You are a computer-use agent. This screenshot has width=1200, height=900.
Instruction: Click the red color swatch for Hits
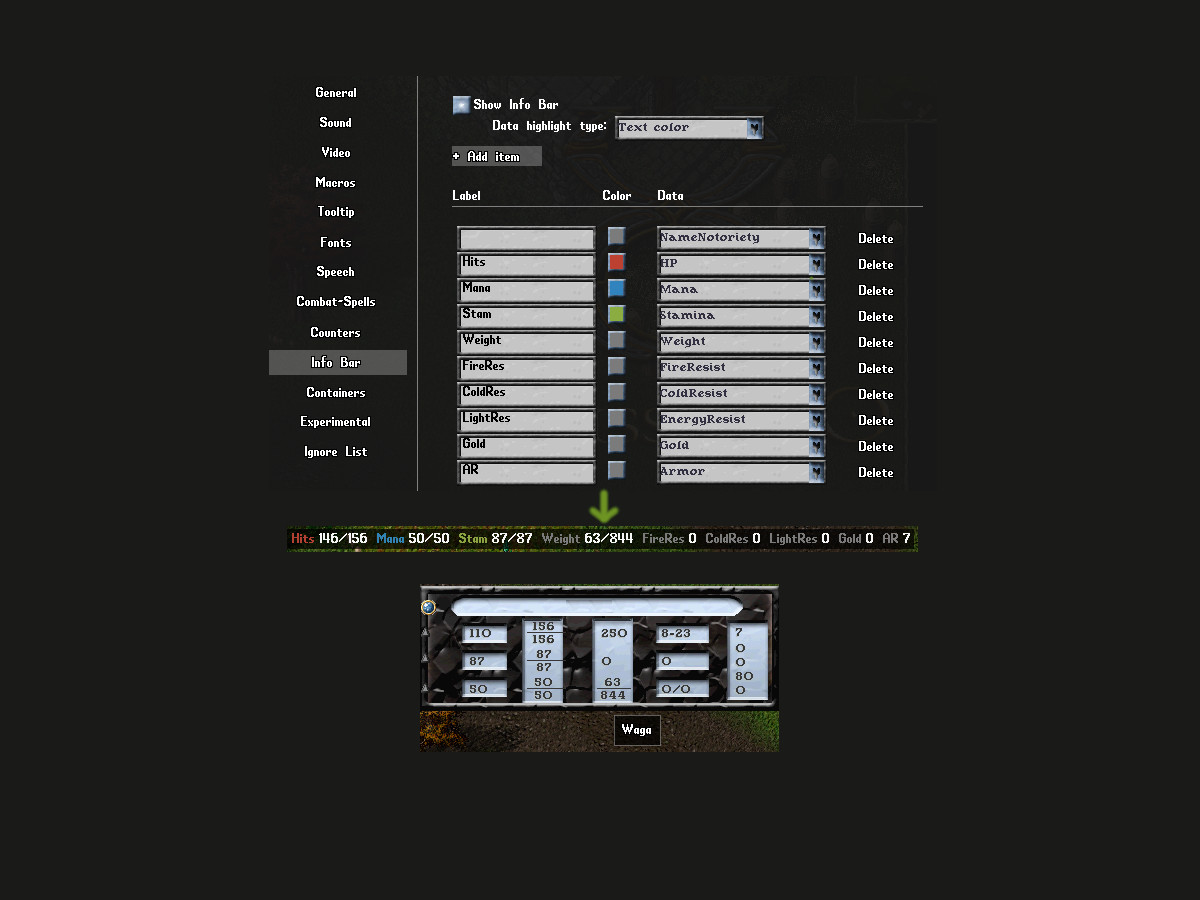[617, 263]
